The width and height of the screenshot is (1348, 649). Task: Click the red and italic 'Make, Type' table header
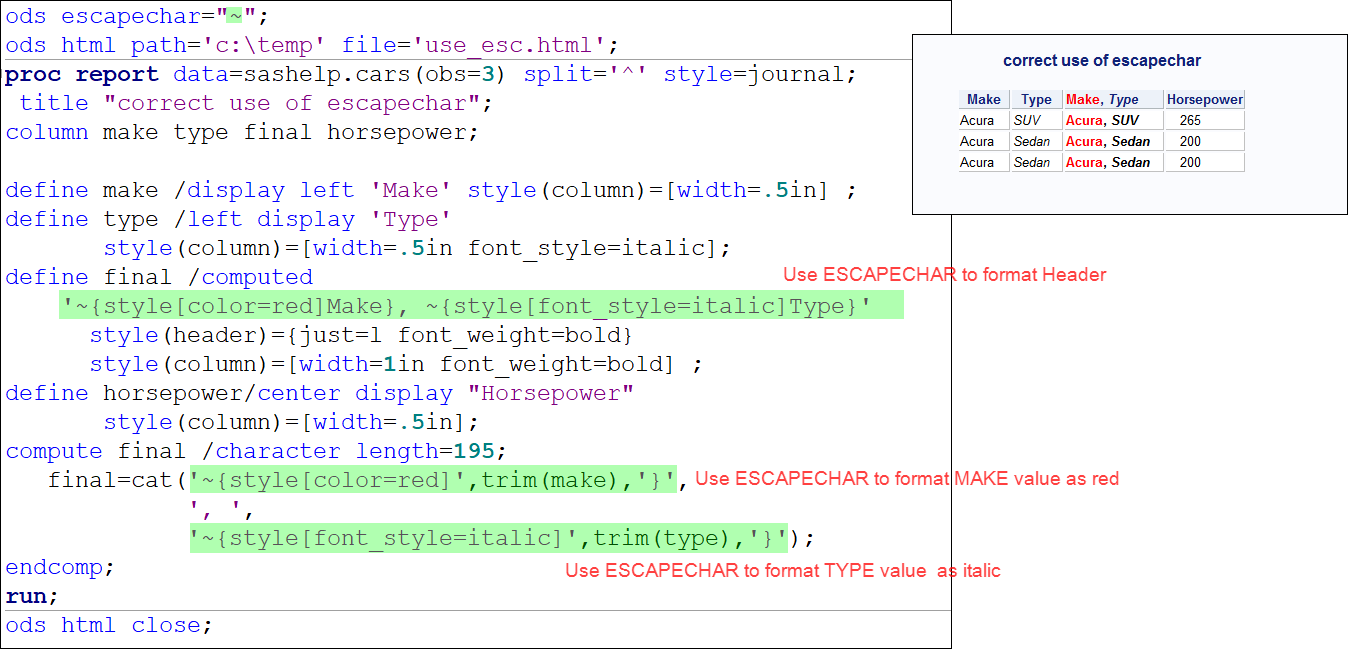tap(1102, 99)
